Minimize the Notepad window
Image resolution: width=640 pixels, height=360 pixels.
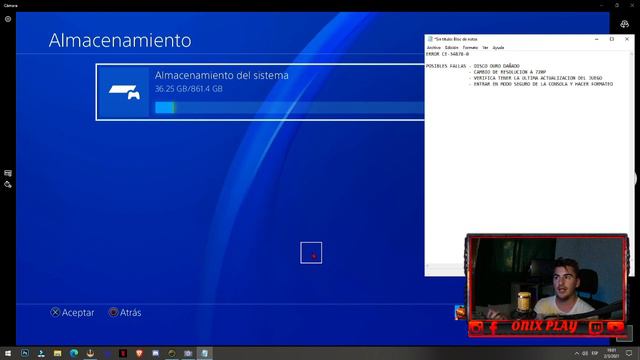pyautogui.click(x=597, y=39)
